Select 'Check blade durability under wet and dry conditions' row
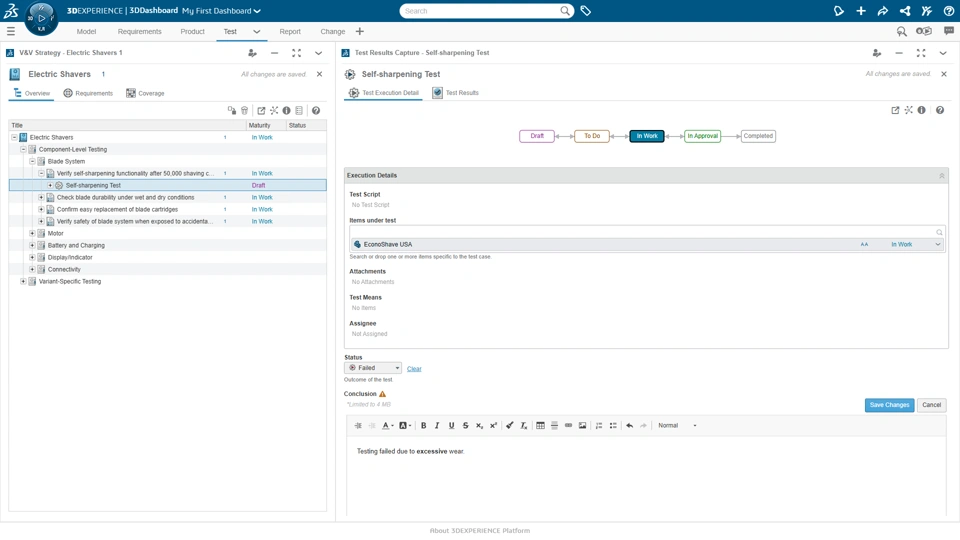 [167, 197]
